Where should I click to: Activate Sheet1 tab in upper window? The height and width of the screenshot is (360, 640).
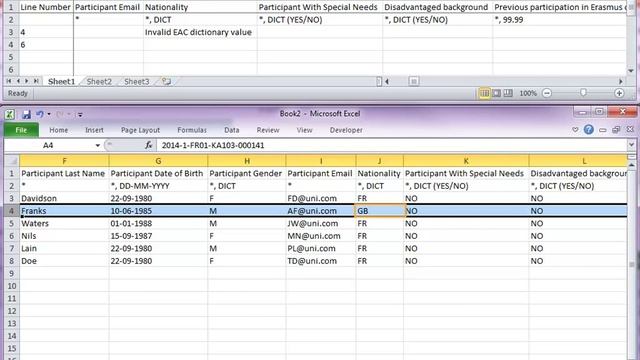(61, 82)
